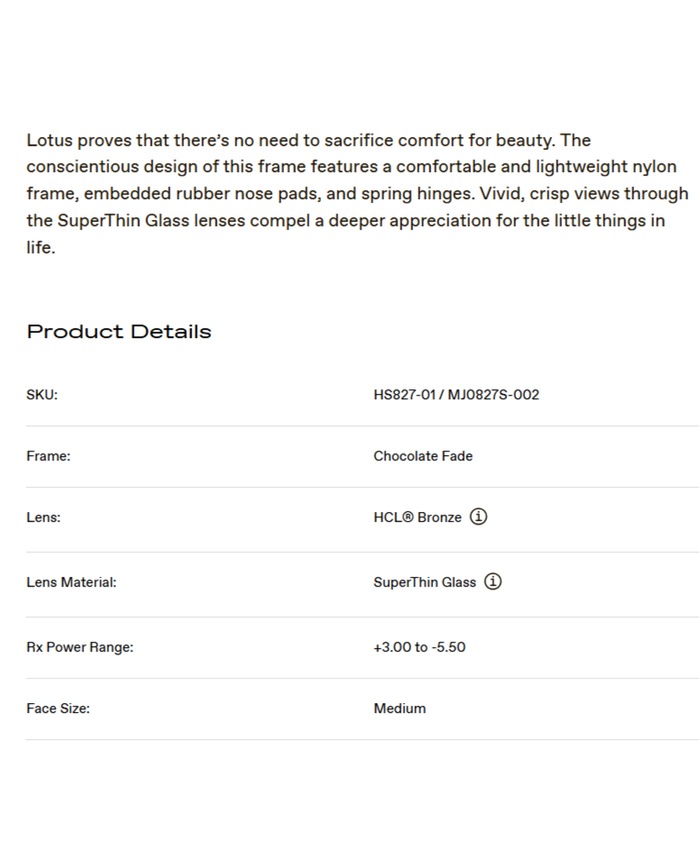Click the SKU: label

click(42, 395)
